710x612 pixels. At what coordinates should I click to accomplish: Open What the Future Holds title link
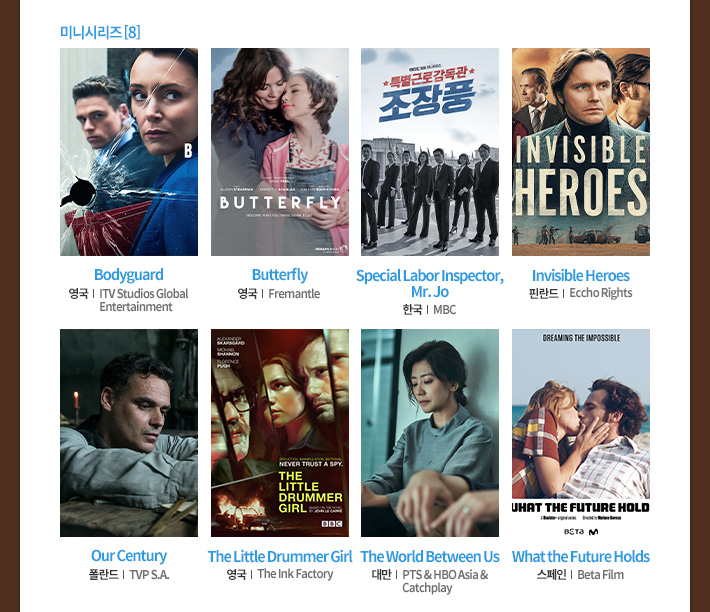click(581, 556)
